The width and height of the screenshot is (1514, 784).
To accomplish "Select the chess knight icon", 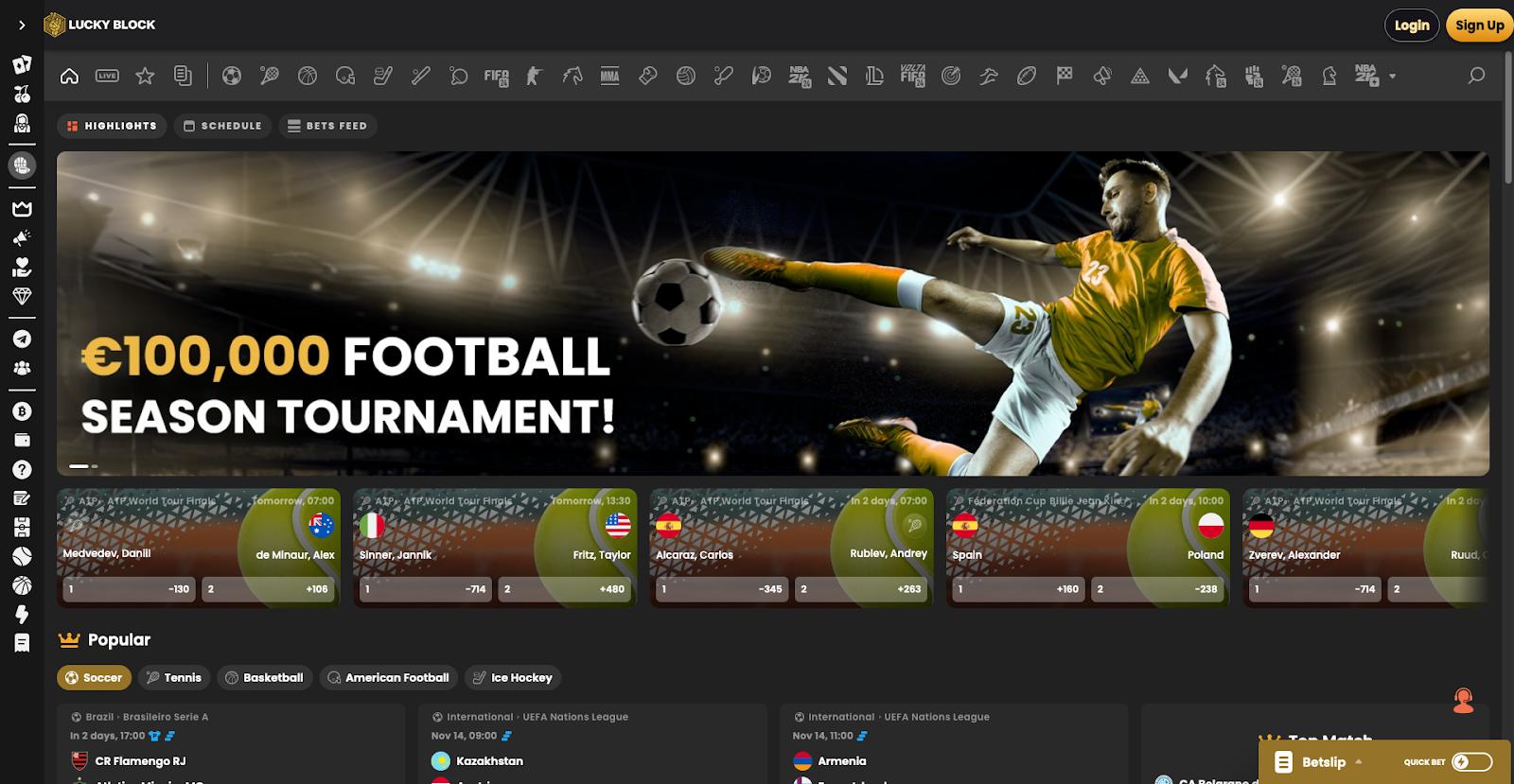I will click(1329, 76).
